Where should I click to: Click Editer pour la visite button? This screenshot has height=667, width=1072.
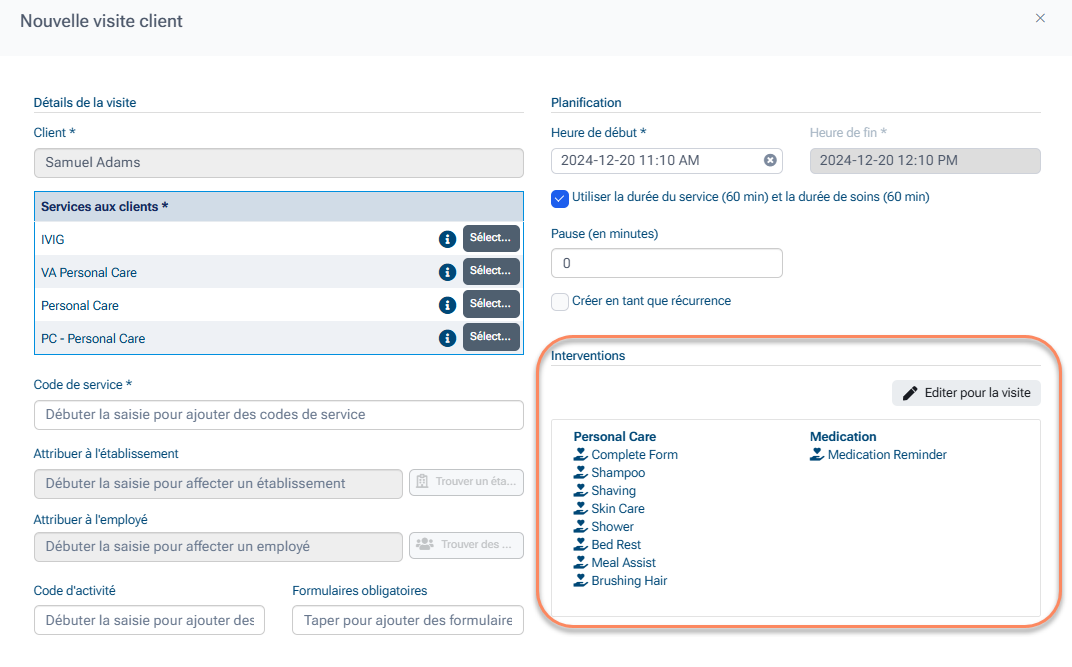[966, 393]
